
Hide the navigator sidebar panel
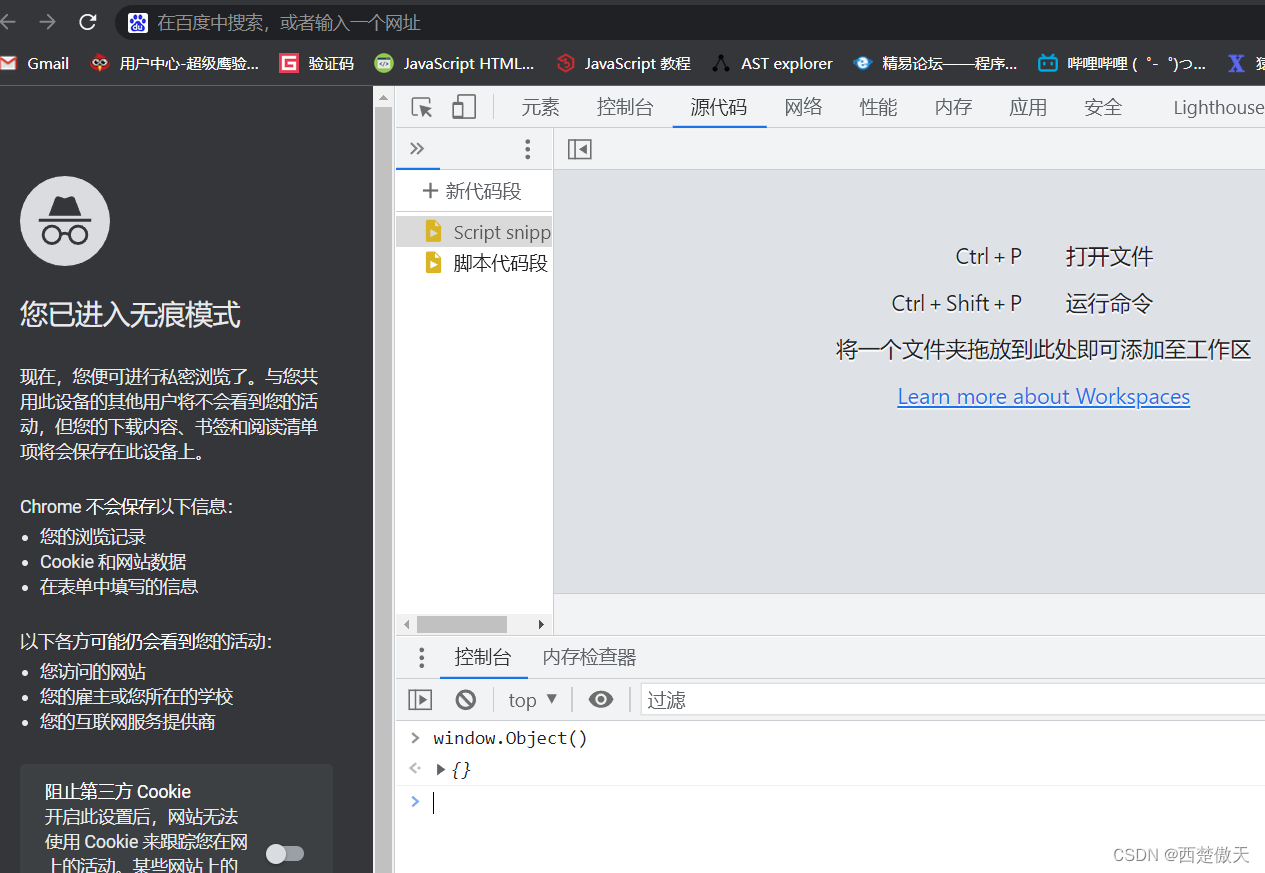coord(579,148)
